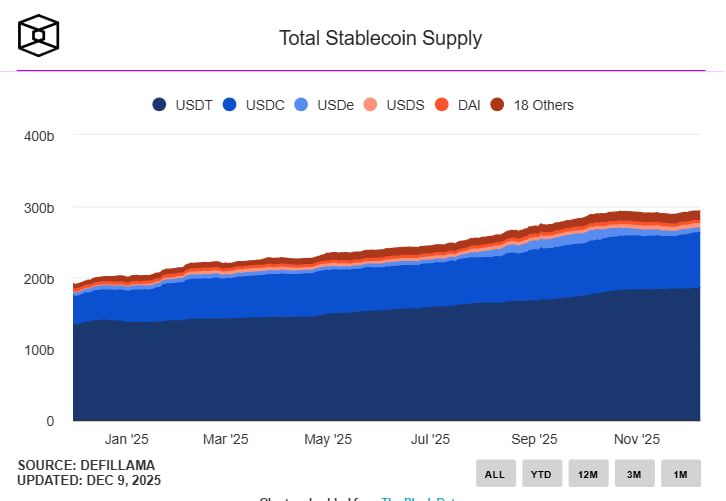This screenshot has width=726, height=501.
Task: Click the USDS legend color dot
Action: point(370,104)
